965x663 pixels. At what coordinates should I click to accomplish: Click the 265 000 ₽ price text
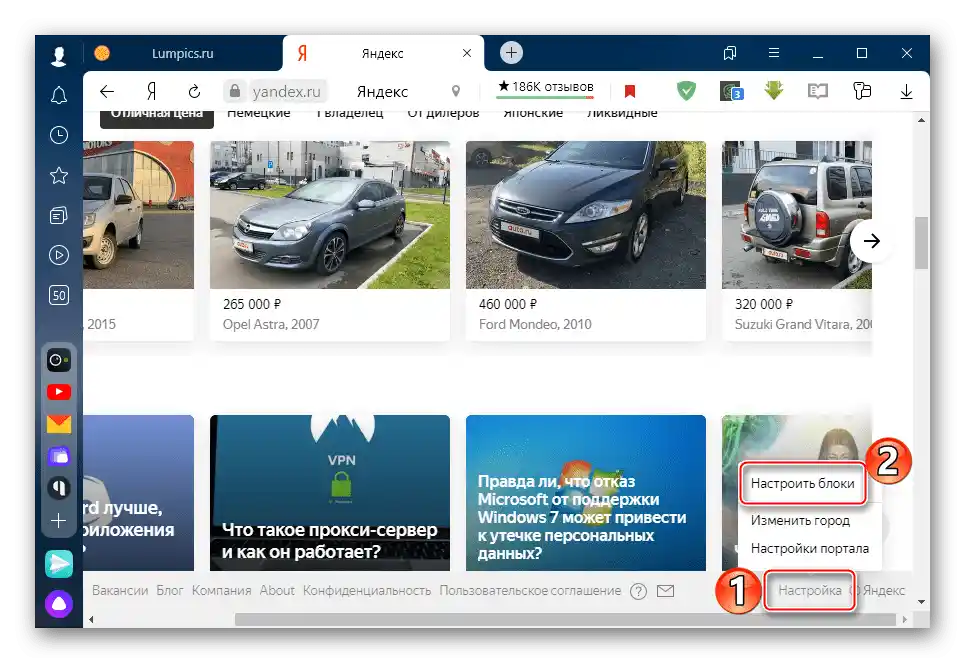252,304
